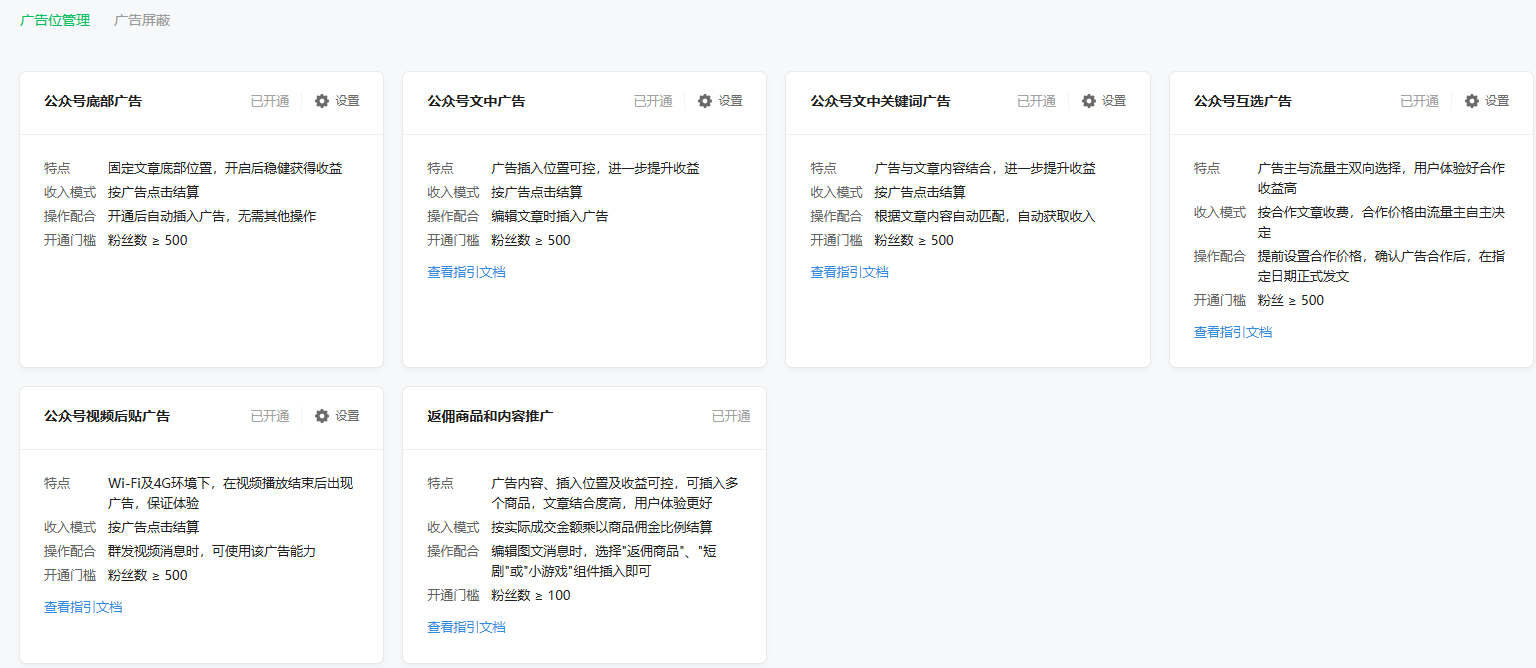Click text 广告插入位置可控，进一步提升收益

tap(595, 168)
